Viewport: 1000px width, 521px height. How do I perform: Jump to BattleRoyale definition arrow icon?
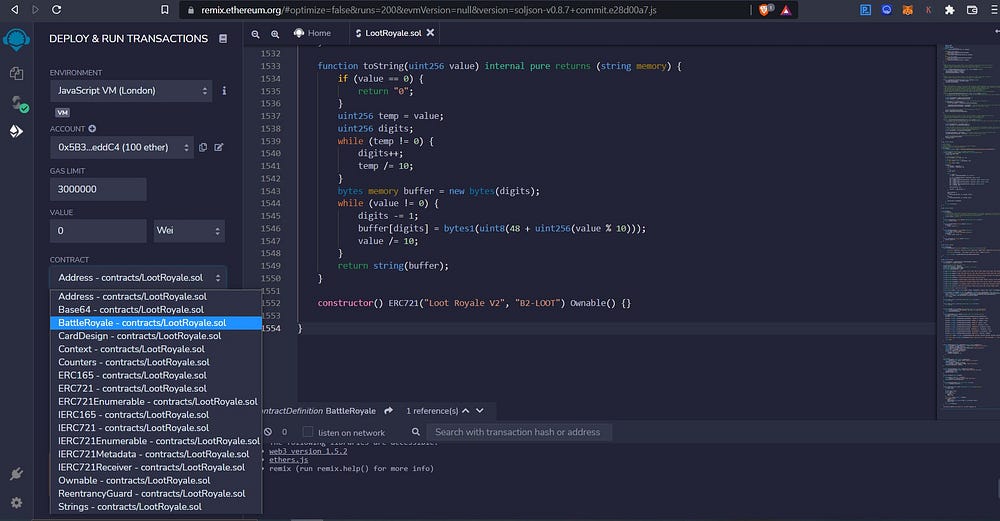388,411
